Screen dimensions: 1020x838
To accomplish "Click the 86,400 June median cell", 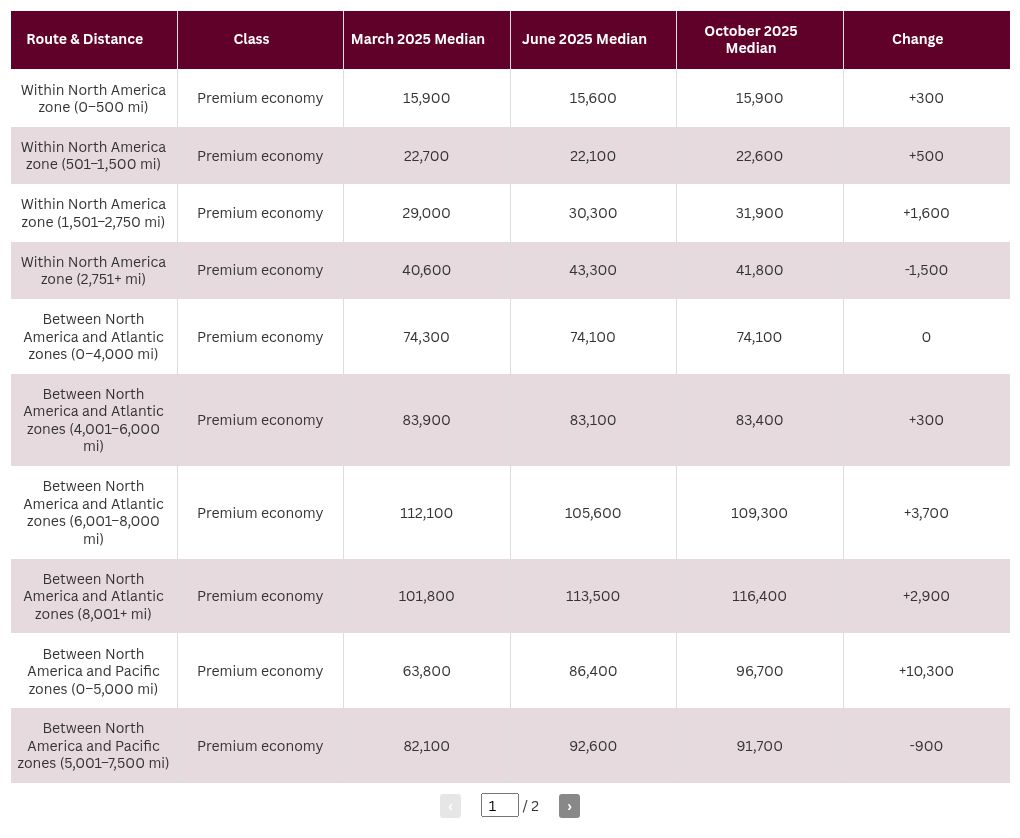I will (593, 671).
